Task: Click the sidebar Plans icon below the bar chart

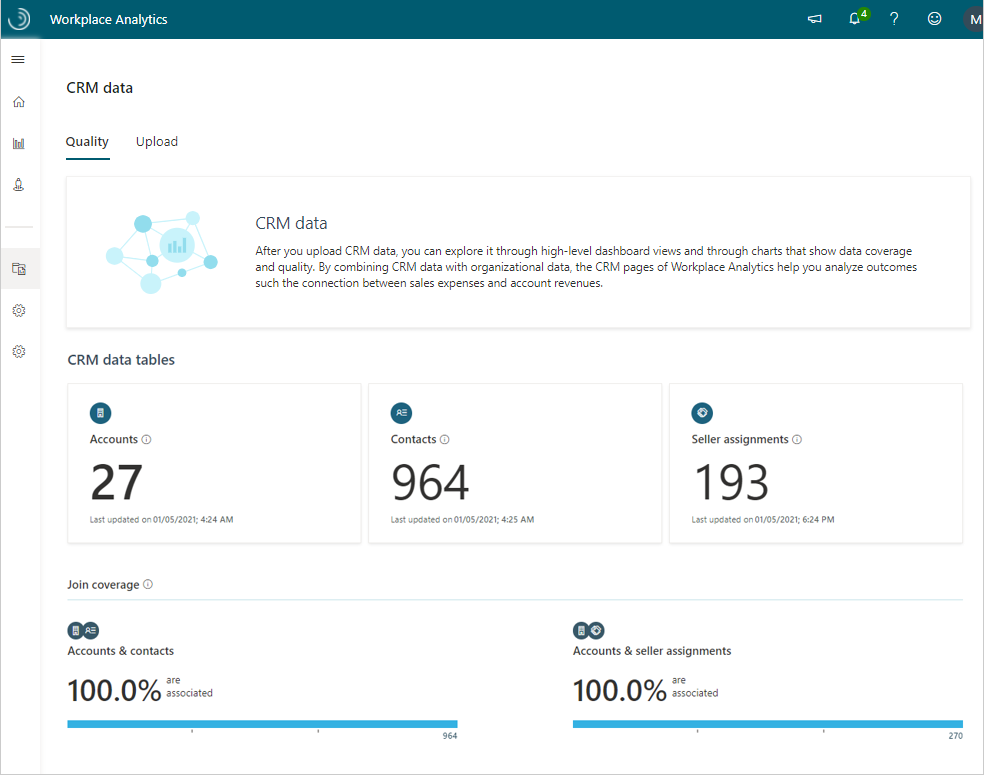Action: pyautogui.click(x=19, y=184)
